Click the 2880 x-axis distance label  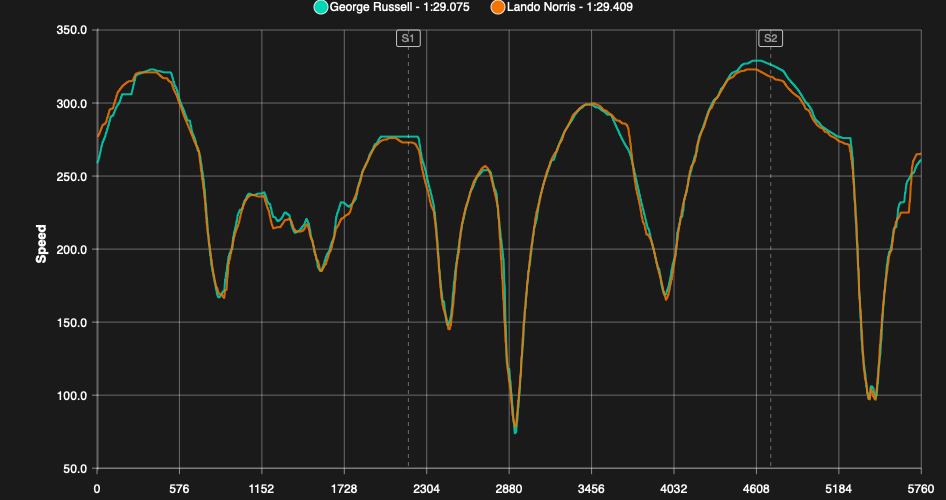click(x=509, y=489)
